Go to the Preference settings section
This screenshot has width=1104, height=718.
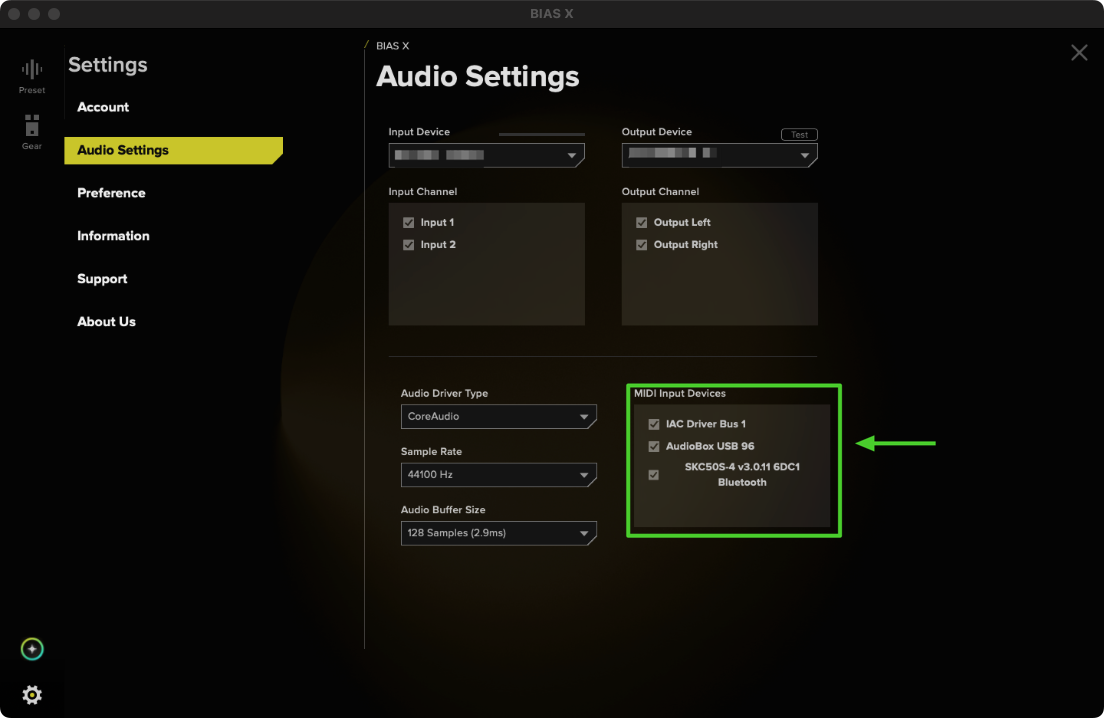(111, 193)
